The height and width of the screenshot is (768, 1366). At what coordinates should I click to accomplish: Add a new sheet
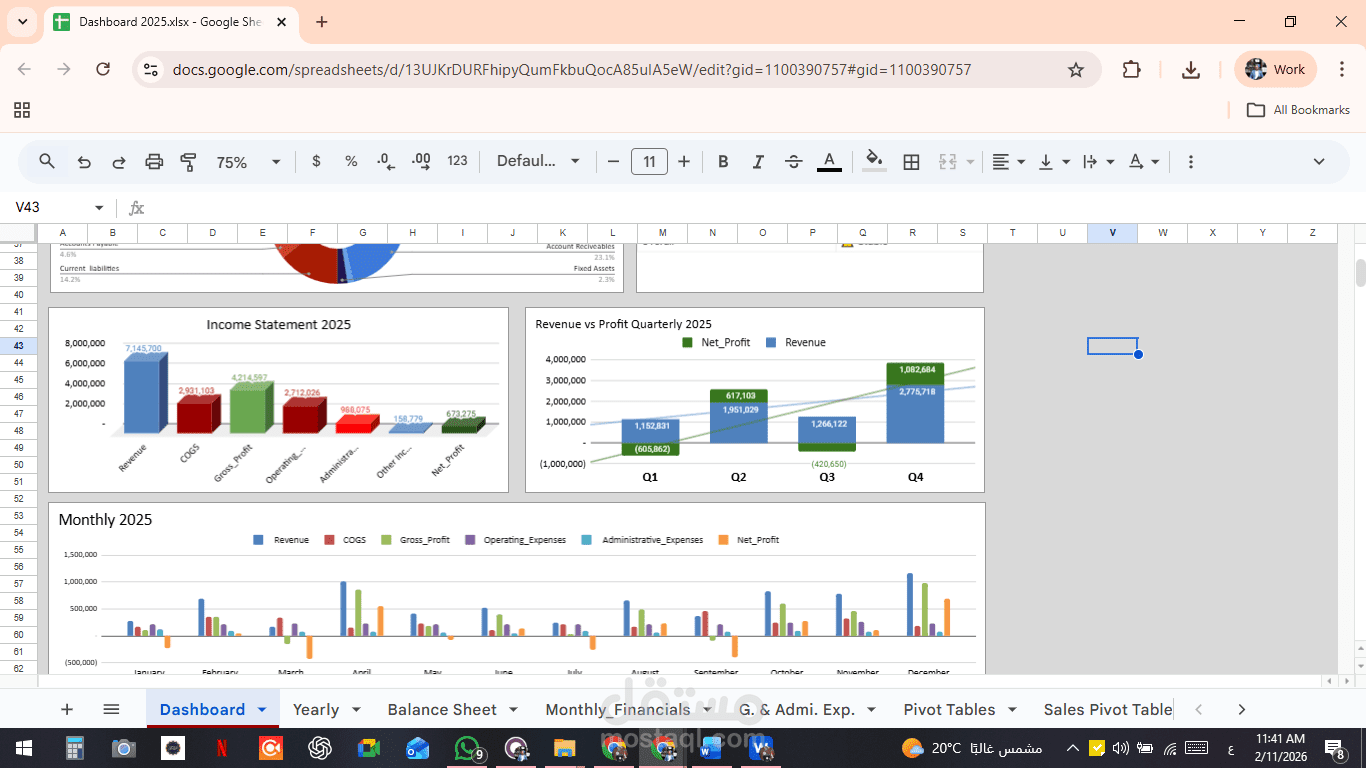(x=67, y=709)
